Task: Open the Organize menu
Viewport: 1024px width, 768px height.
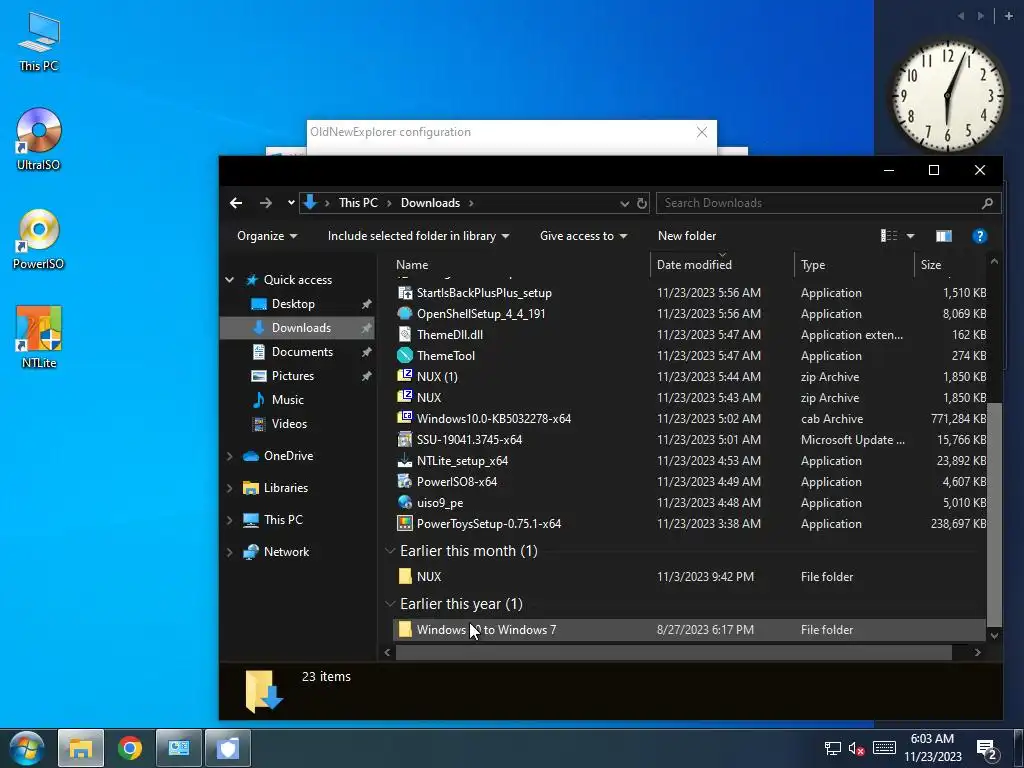Action: pos(266,236)
